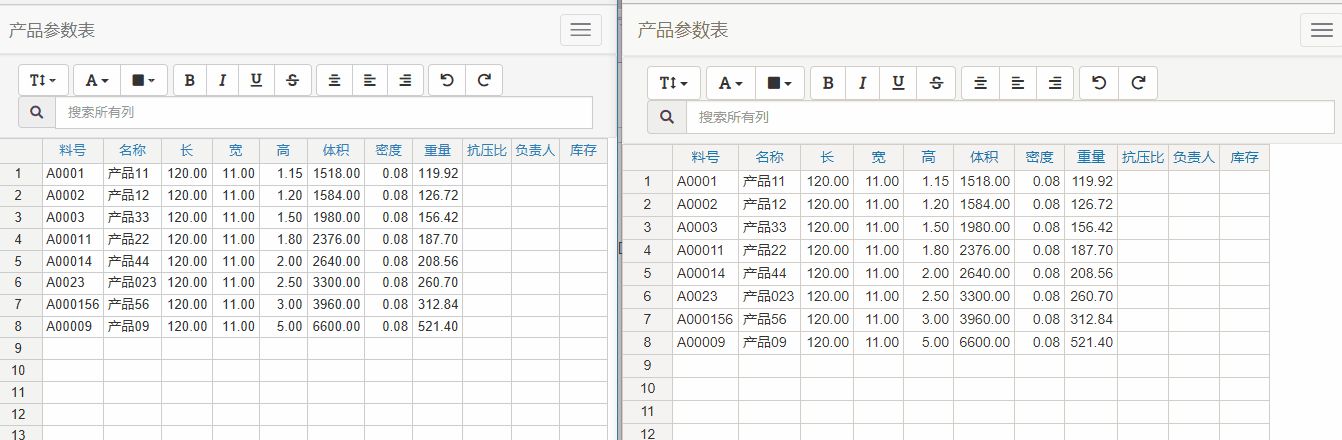
Task: Click the 料号 column header in left table
Action: point(73,151)
